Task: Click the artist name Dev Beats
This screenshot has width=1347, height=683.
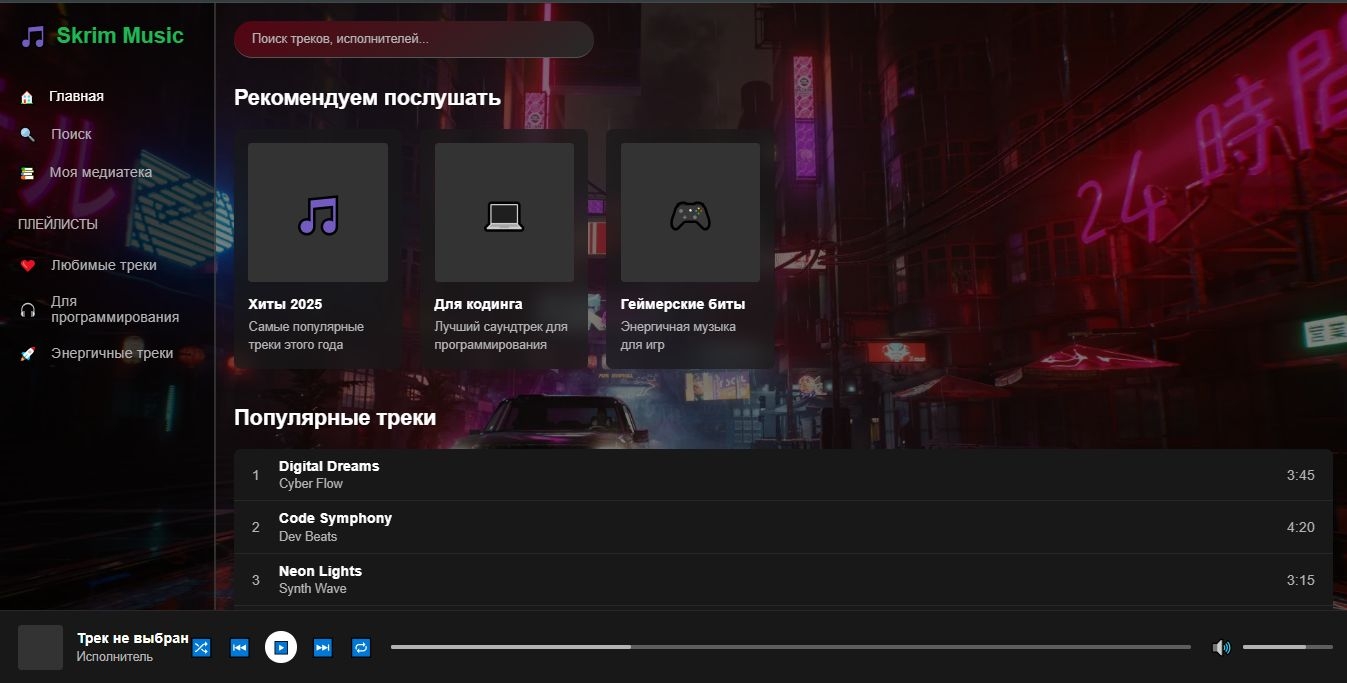Action: tap(308, 537)
